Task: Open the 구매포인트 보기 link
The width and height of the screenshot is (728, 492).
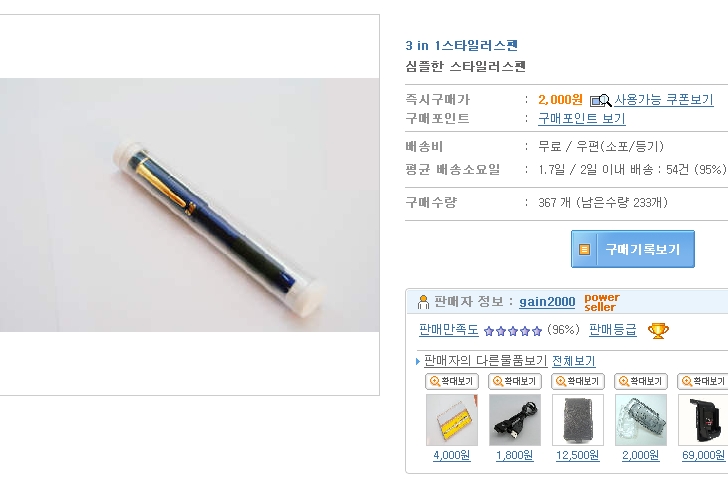Action: (582, 119)
